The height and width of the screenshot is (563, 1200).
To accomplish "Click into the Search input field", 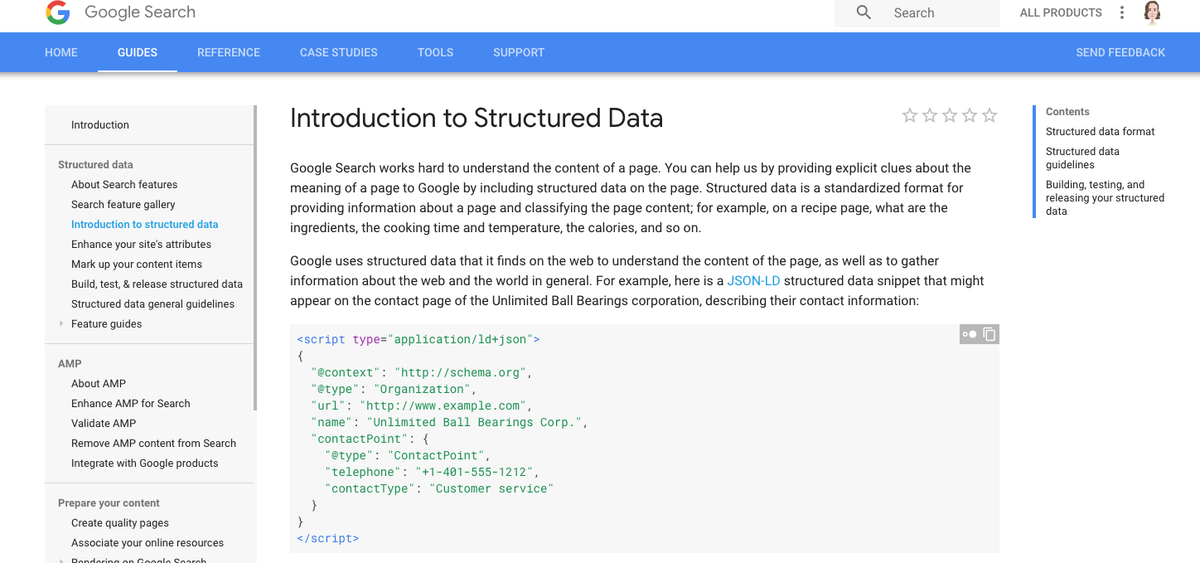I will (940, 13).
